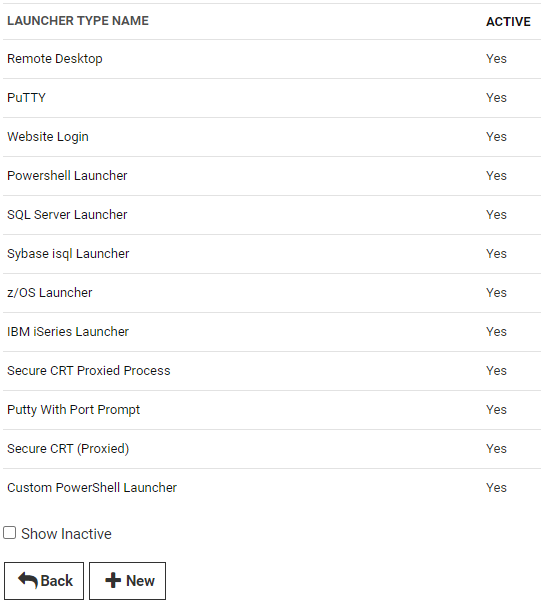
Task: Sort by Launcher Type Name header
Action: pos(78,21)
